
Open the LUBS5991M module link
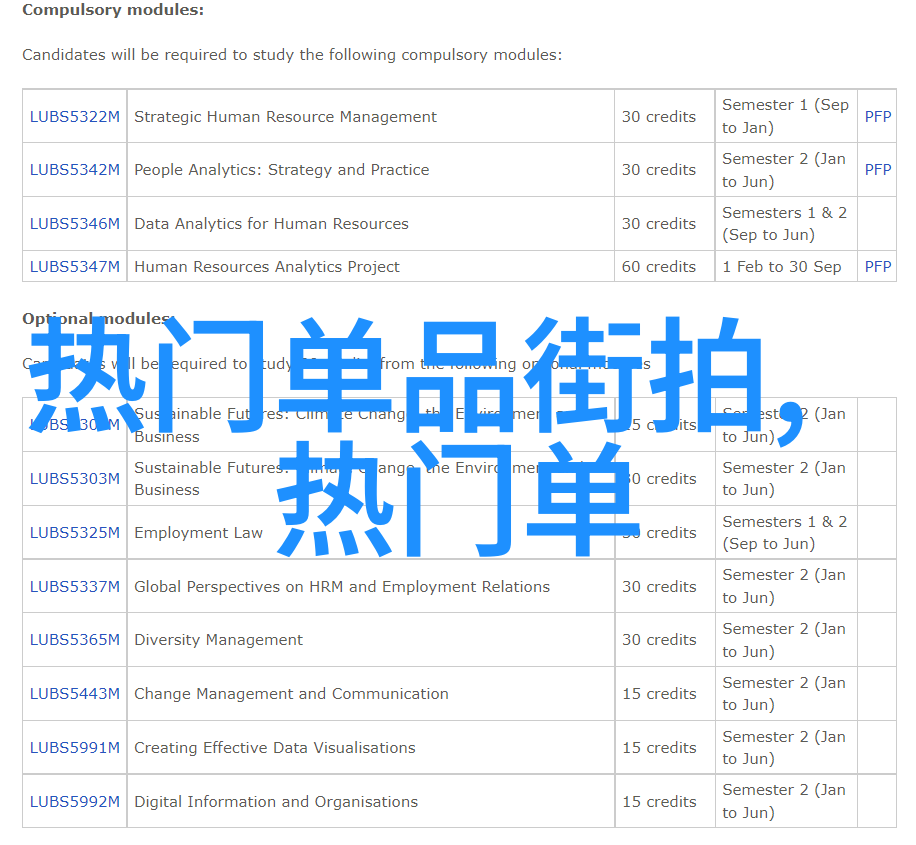click(x=74, y=748)
